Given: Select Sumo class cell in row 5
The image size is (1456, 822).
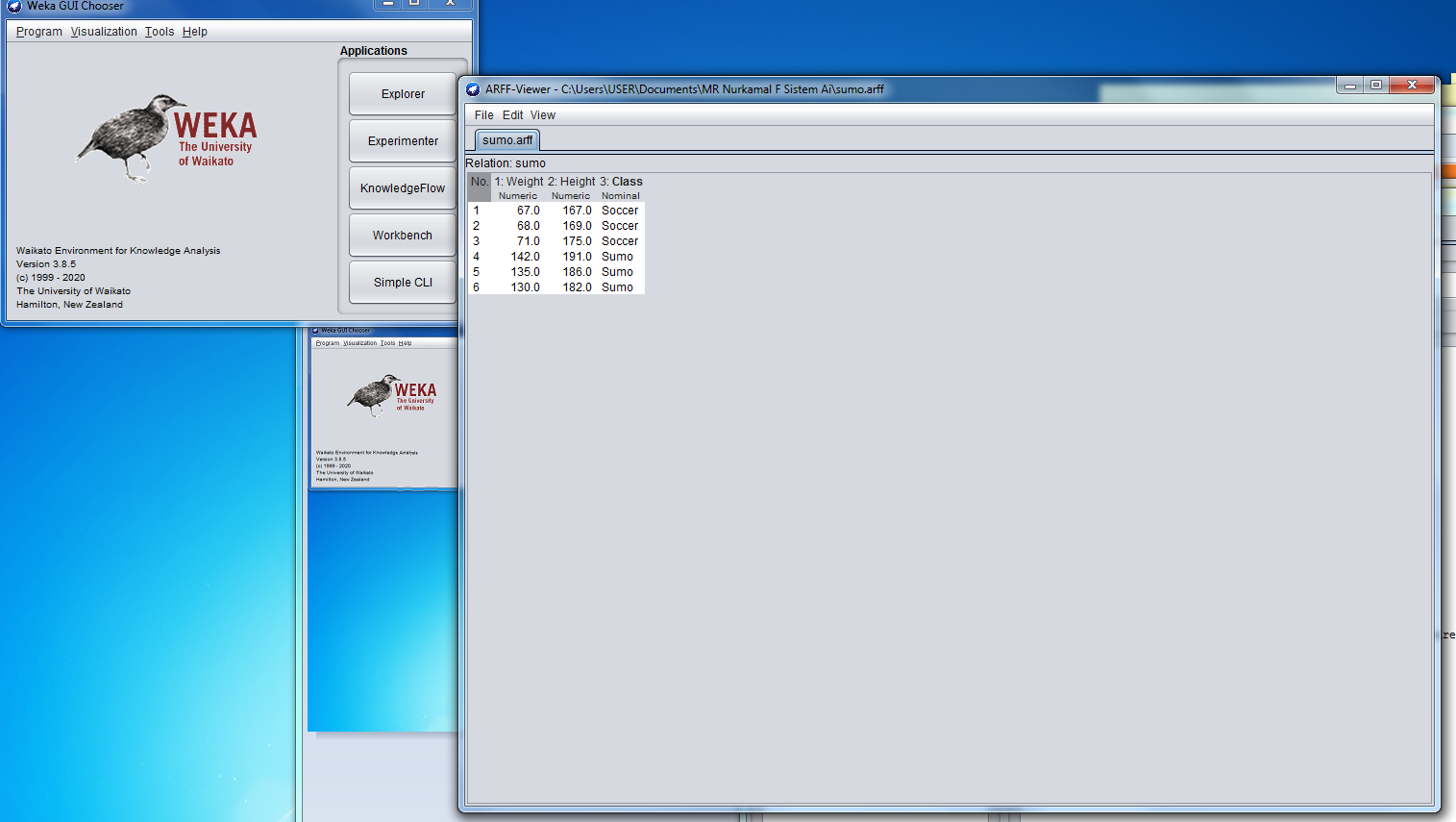Looking at the screenshot, I should point(621,272).
